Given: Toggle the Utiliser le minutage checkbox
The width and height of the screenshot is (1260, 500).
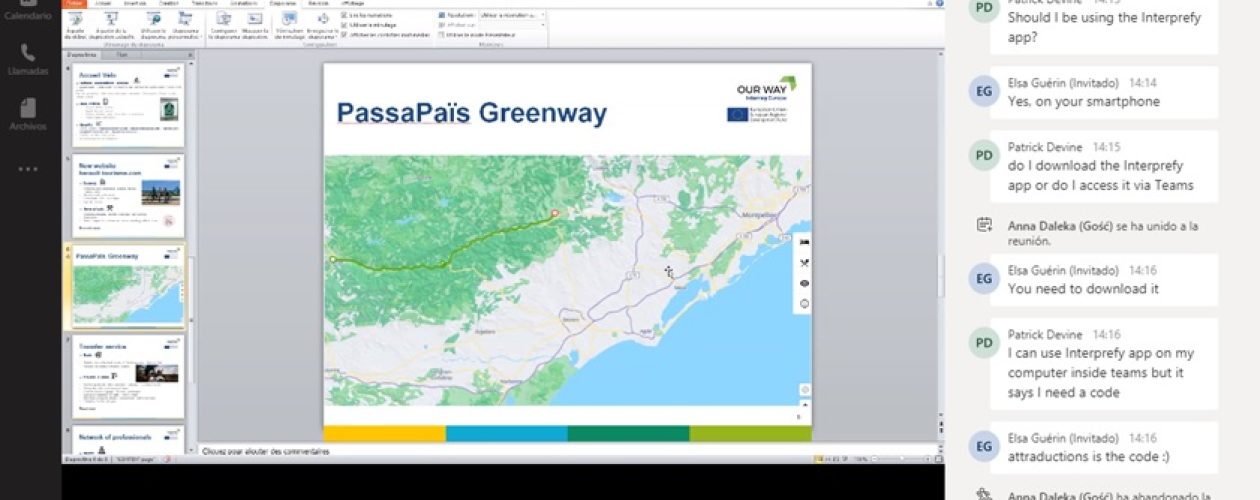Looking at the screenshot, I should tap(345, 25).
